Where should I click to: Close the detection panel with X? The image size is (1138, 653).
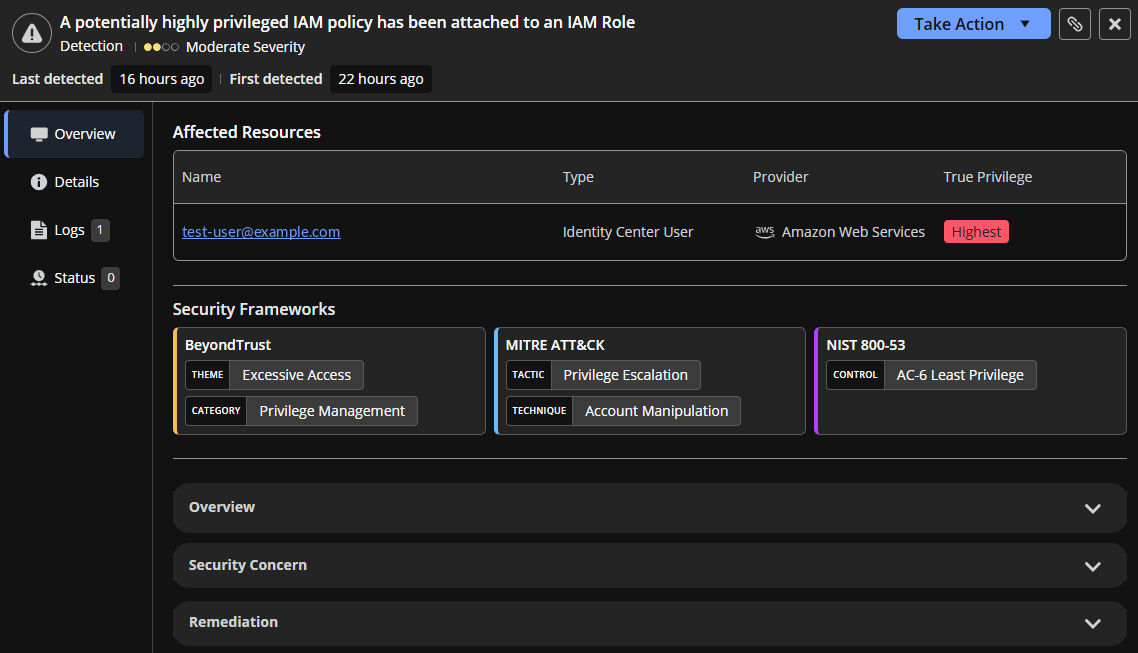click(x=1115, y=24)
